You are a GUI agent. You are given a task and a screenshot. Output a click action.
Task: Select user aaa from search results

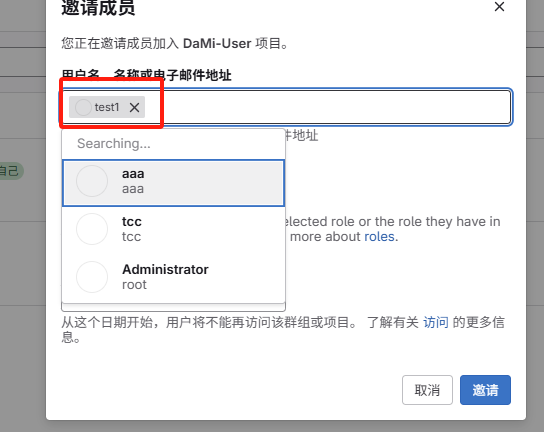pyautogui.click(x=173, y=183)
